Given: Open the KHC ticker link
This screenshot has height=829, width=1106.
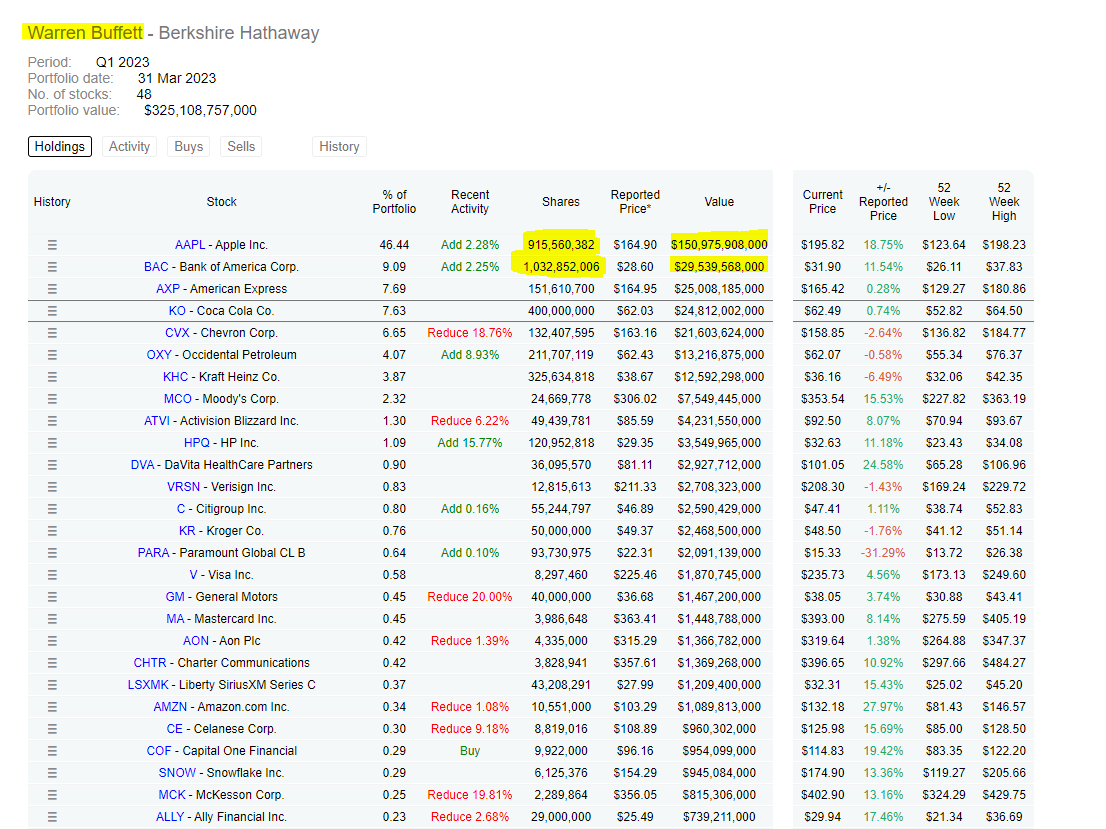Looking at the screenshot, I should (x=176, y=377).
